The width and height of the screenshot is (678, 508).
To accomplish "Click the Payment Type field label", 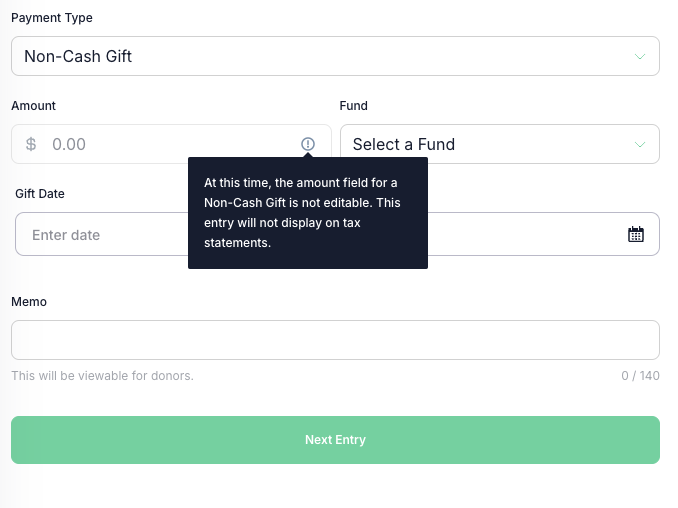I will (52, 18).
